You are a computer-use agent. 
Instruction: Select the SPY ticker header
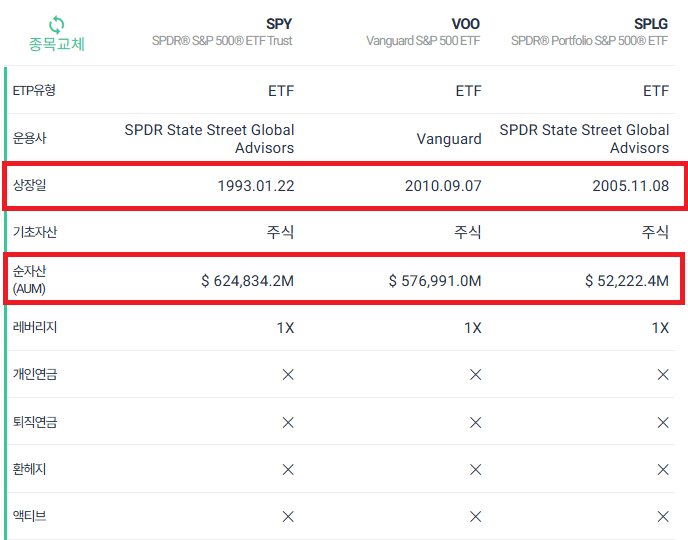[279, 24]
